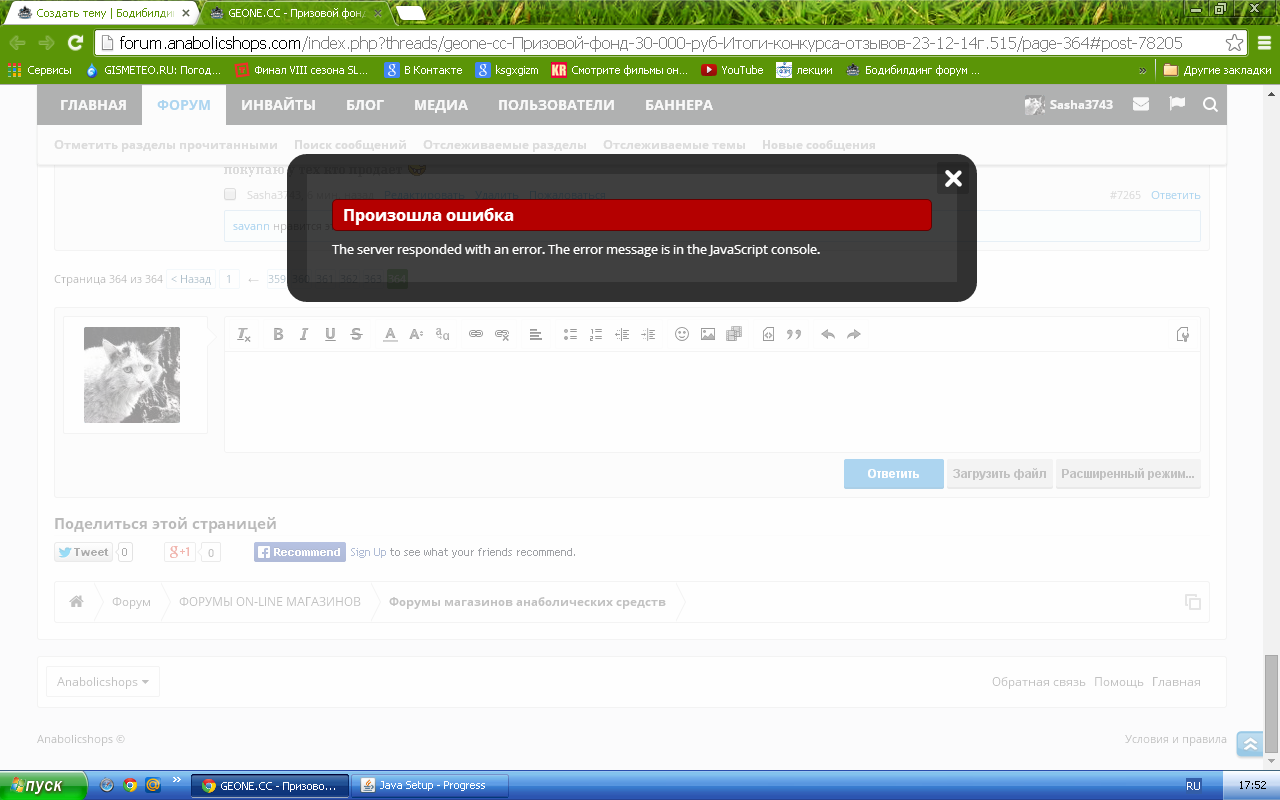This screenshot has height=800, width=1280.
Task: Toggle italic formatting in the editor
Action: (x=304, y=335)
